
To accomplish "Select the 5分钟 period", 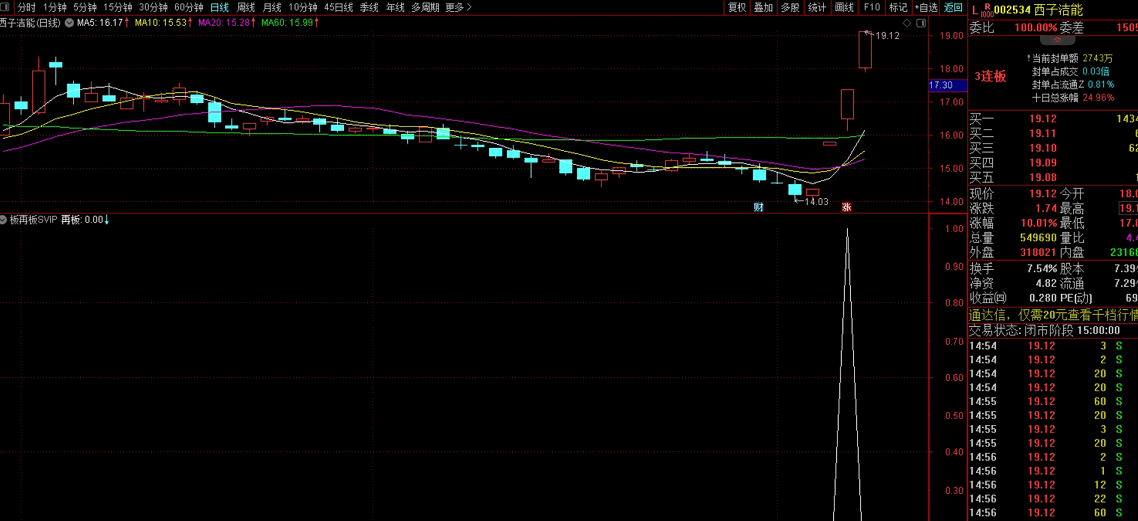I will 85,7.
